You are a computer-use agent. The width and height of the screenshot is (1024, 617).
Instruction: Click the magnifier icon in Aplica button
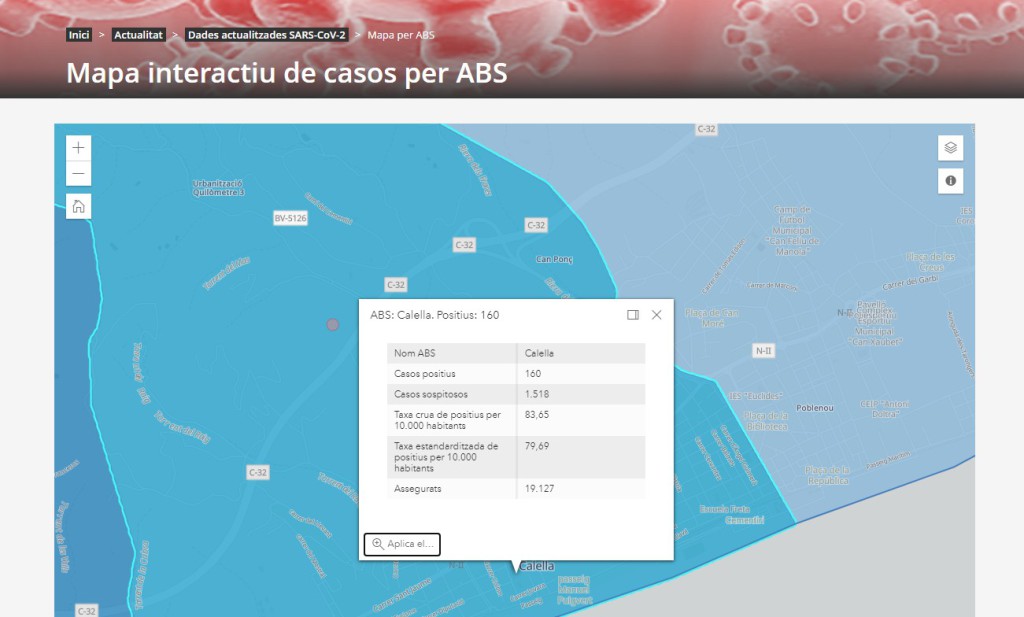click(377, 544)
